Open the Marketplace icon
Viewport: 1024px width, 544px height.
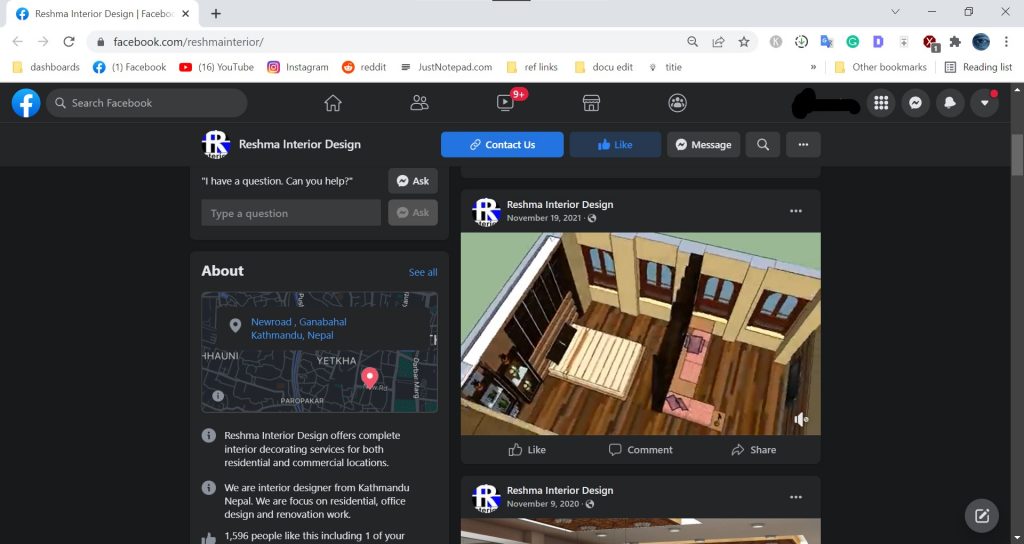click(x=591, y=103)
